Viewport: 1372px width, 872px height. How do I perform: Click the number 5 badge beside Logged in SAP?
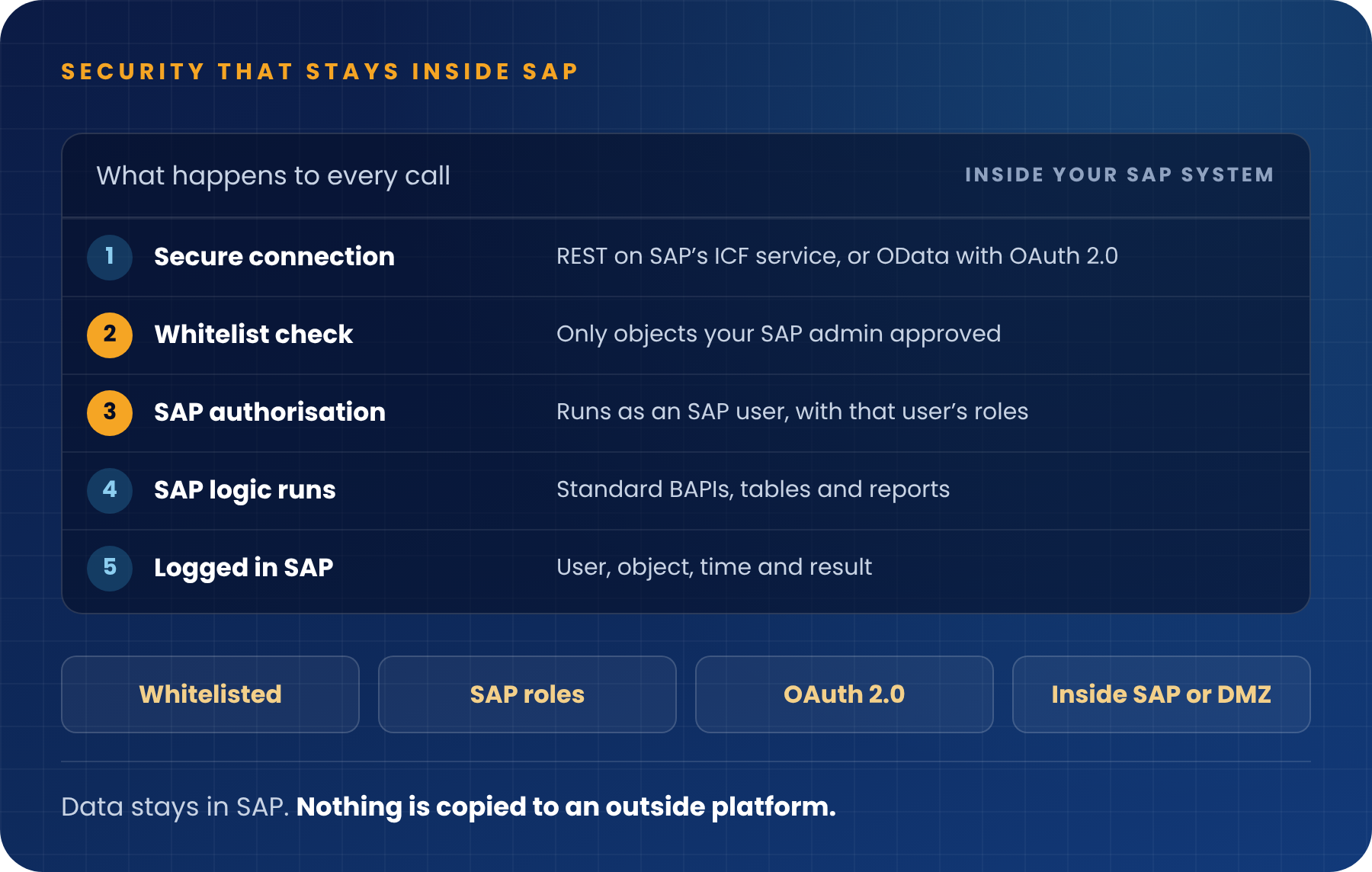pyautogui.click(x=110, y=568)
